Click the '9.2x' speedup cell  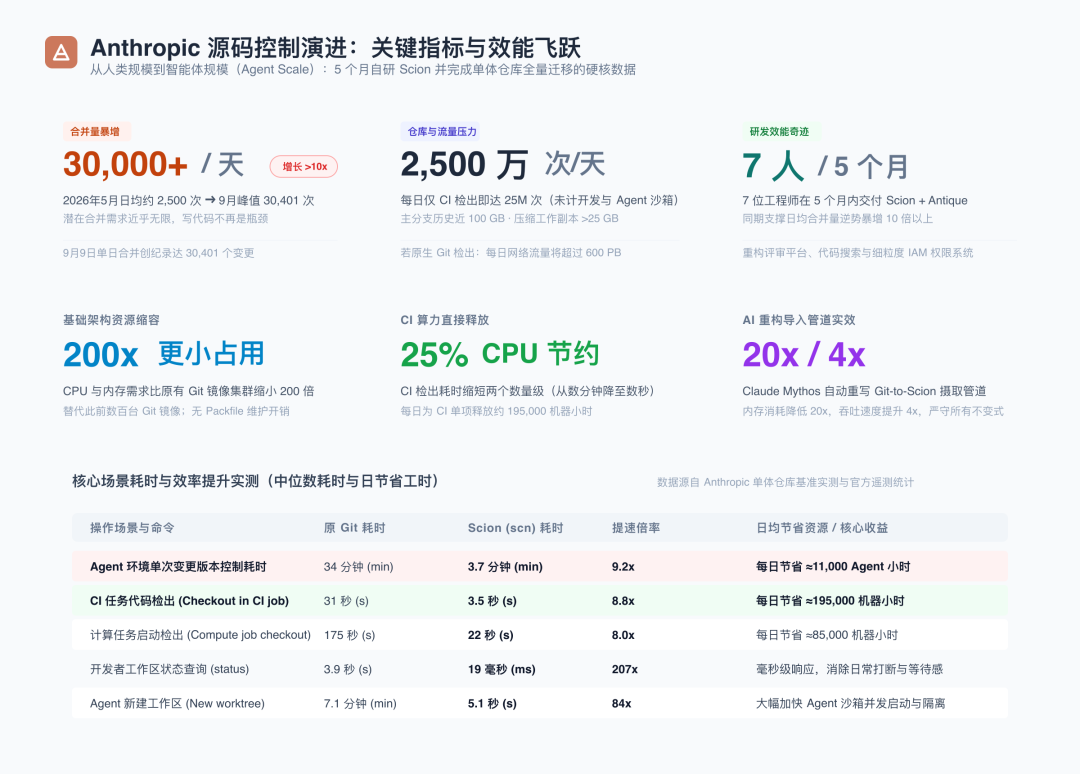tap(623, 566)
